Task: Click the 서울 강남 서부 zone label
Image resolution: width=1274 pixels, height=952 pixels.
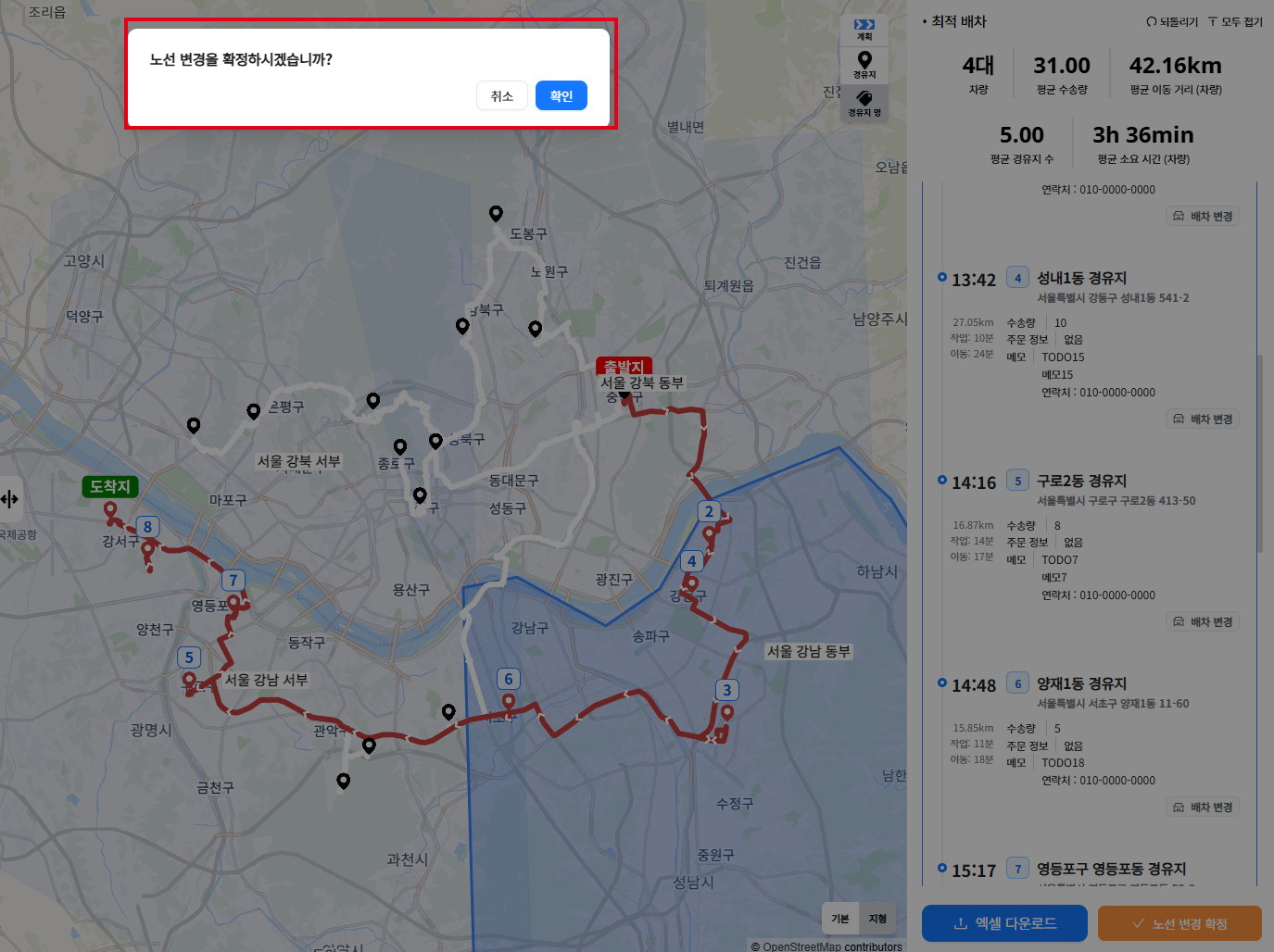Action: [266, 680]
